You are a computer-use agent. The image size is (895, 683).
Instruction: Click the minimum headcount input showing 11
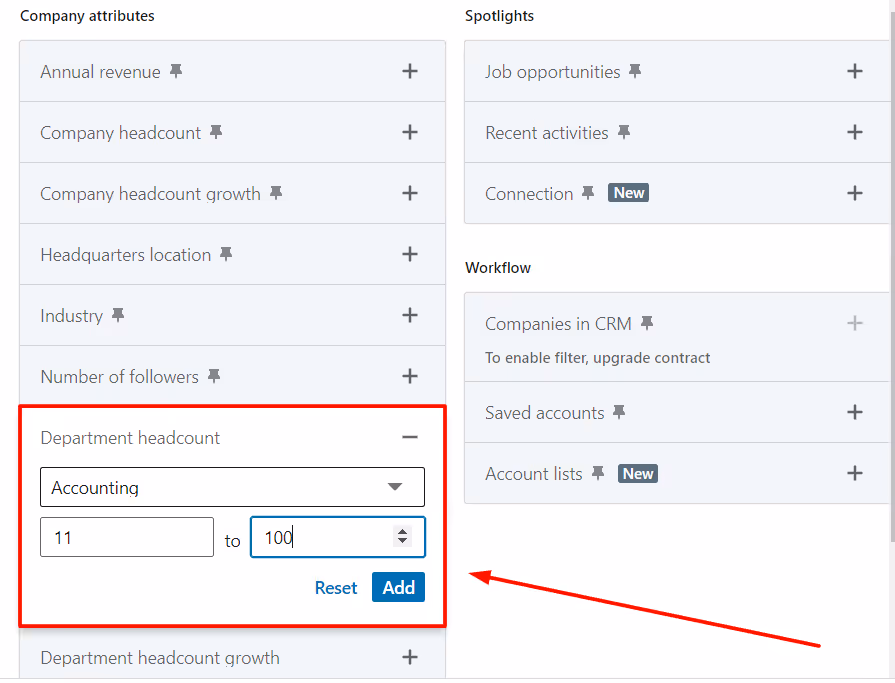point(126,537)
